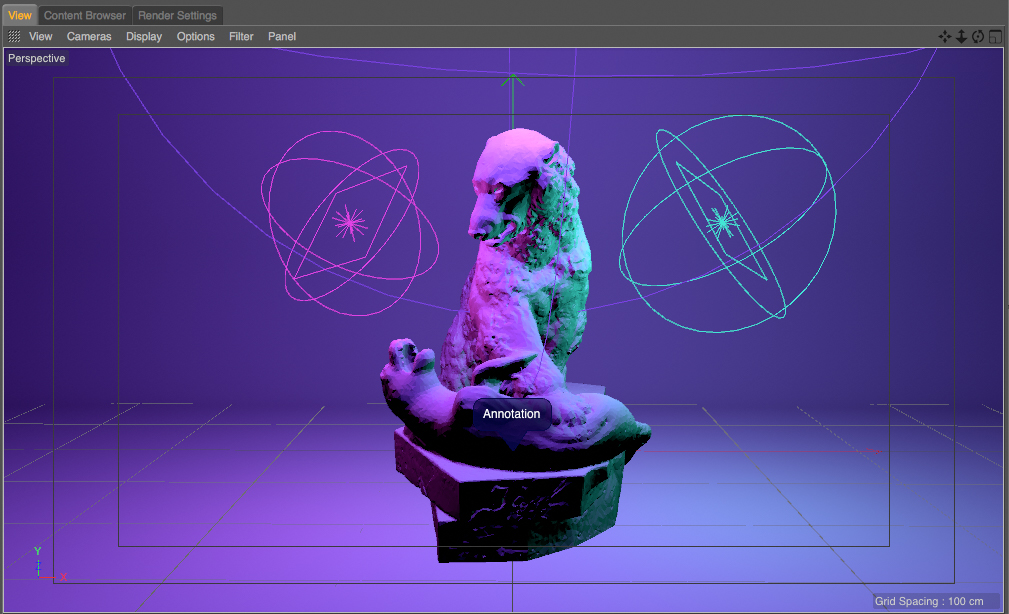The image size is (1009, 614).
Task: Select the pink light object gizmo center
Action: click(348, 222)
